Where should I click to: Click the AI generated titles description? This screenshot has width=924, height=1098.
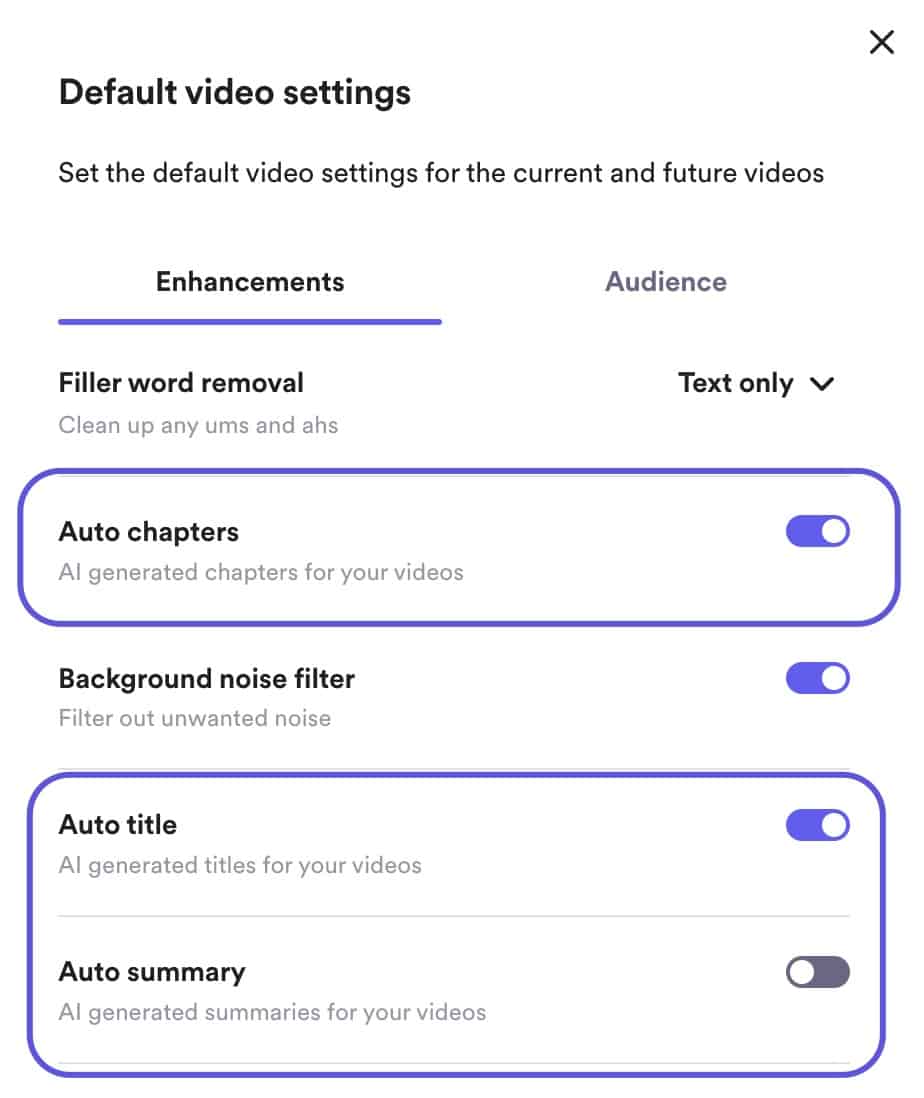(240, 865)
